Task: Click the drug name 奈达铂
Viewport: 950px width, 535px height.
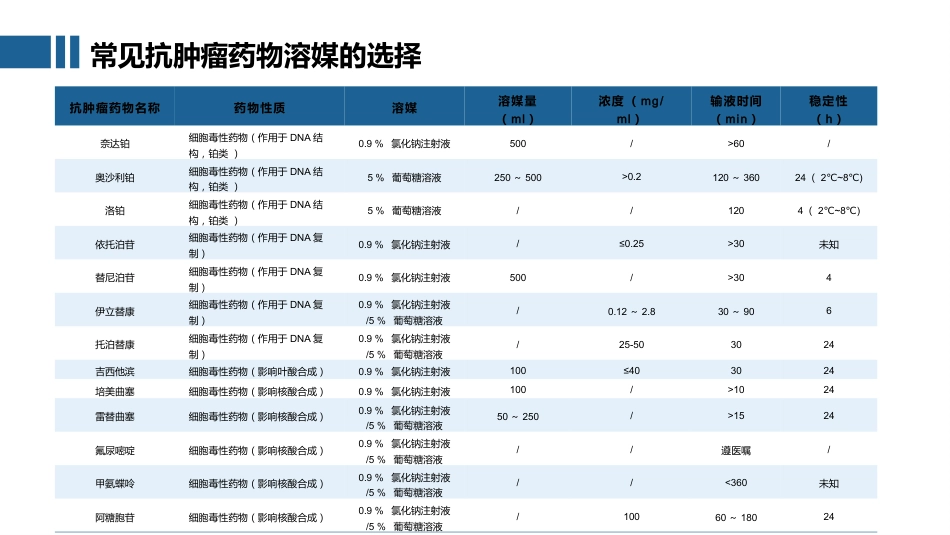Action: [x=115, y=144]
